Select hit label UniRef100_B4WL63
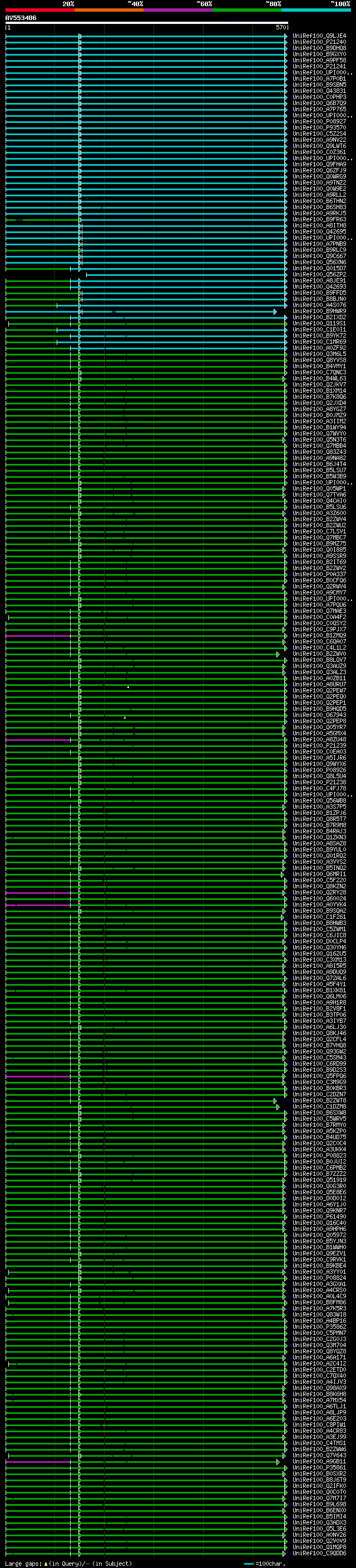 319,379
